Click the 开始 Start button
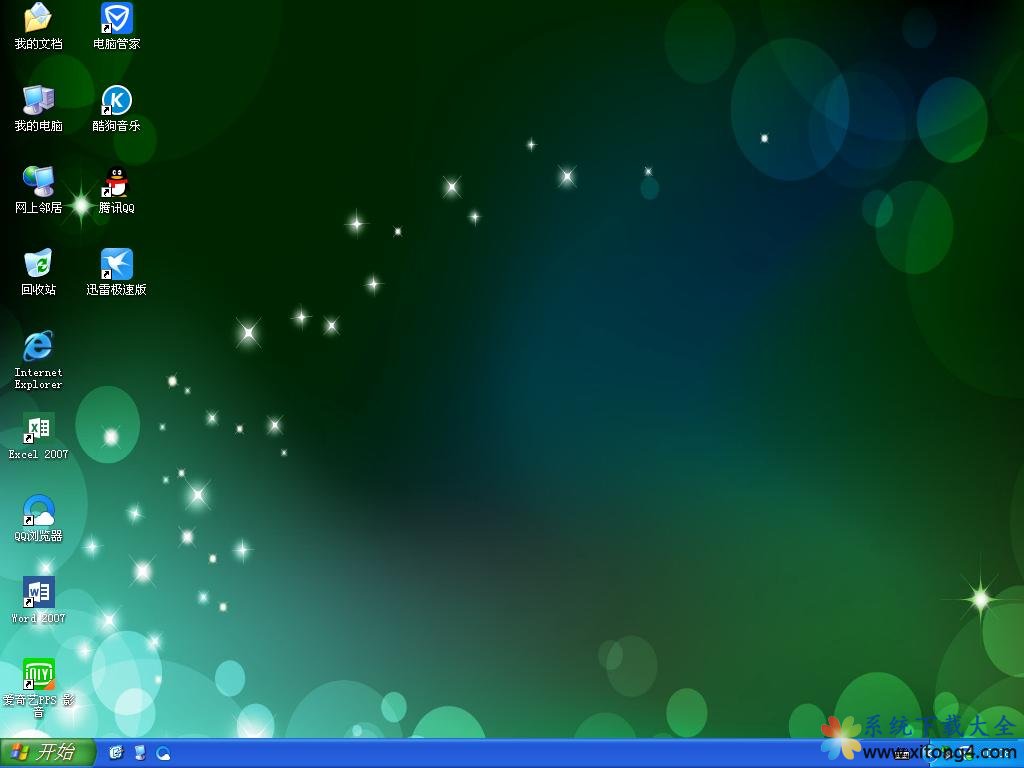 point(47,753)
